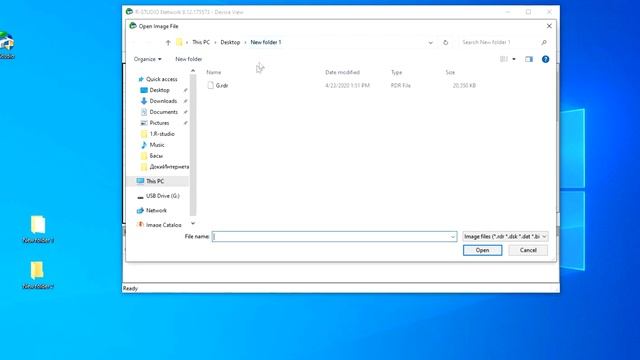Open the 1.R-studio folder in navigation pane
This screenshot has width=640, height=360.
pyautogui.click(x=162, y=134)
